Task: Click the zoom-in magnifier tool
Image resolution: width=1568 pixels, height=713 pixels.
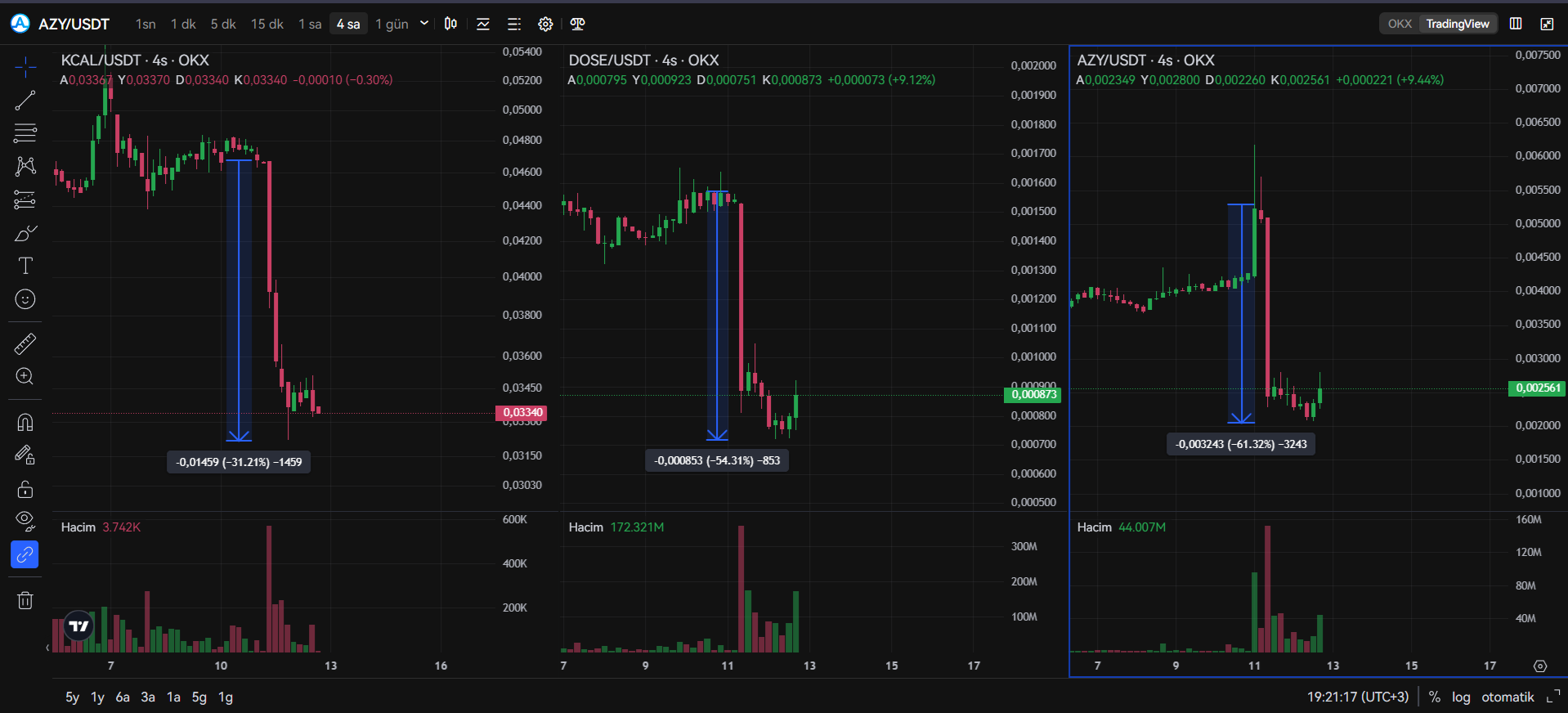Action: tap(25, 377)
